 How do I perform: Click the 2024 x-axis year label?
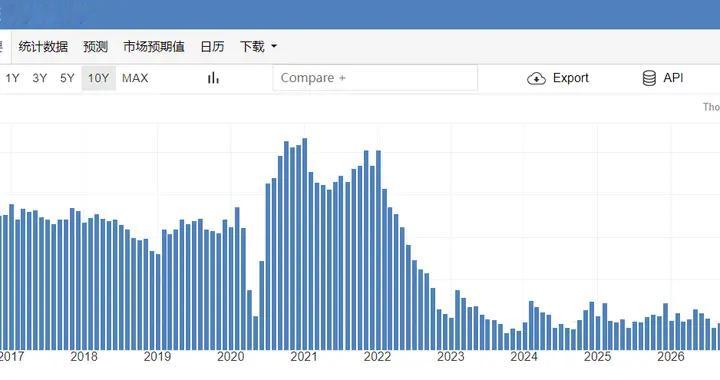524,357
